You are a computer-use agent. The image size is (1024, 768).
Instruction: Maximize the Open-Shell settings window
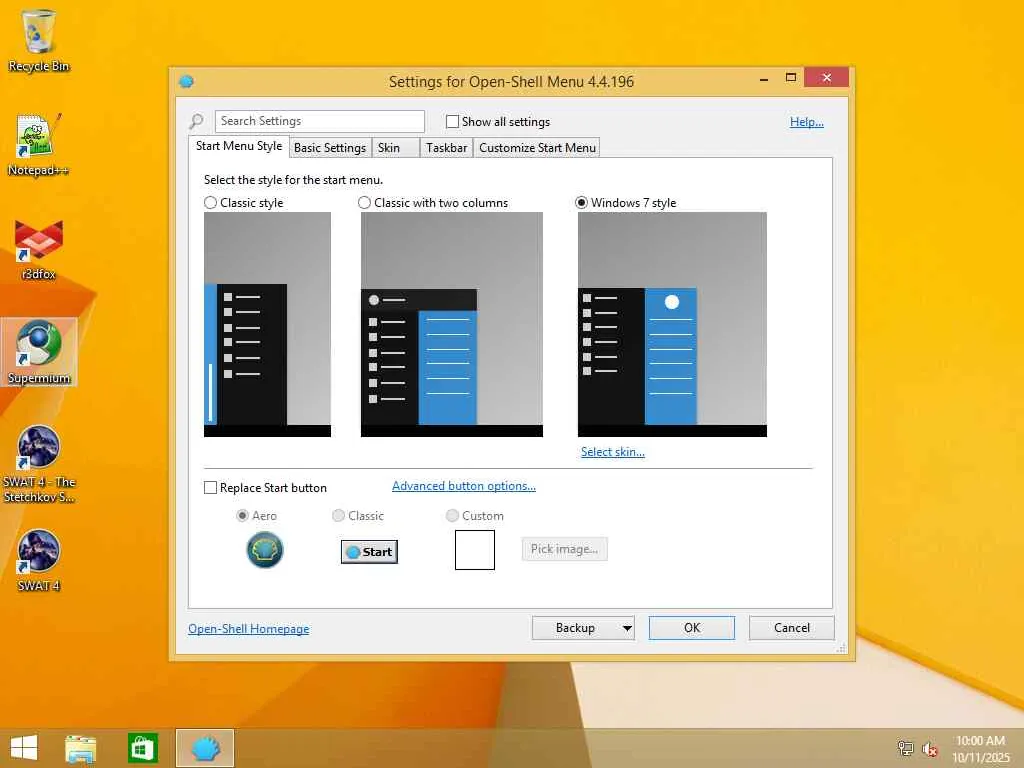click(x=791, y=78)
